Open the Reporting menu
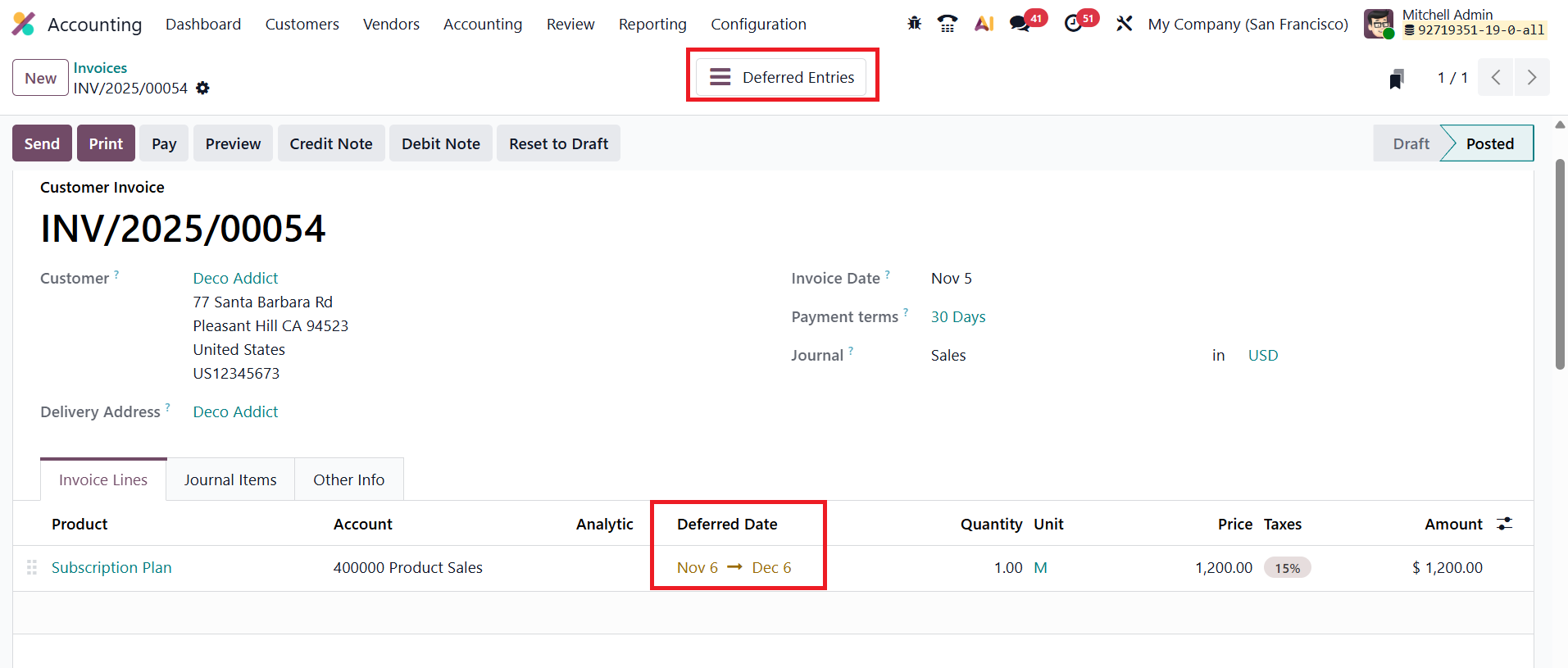The height and width of the screenshot is (668, 1568). point(652,25)
